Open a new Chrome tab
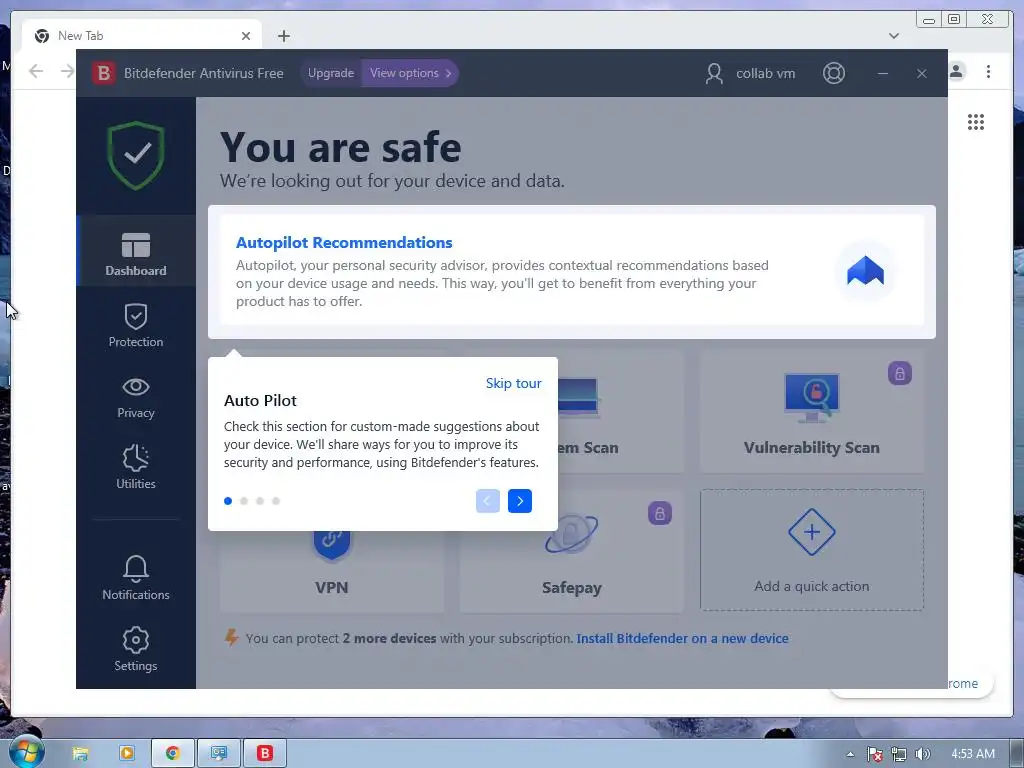 tap(283, 36)
